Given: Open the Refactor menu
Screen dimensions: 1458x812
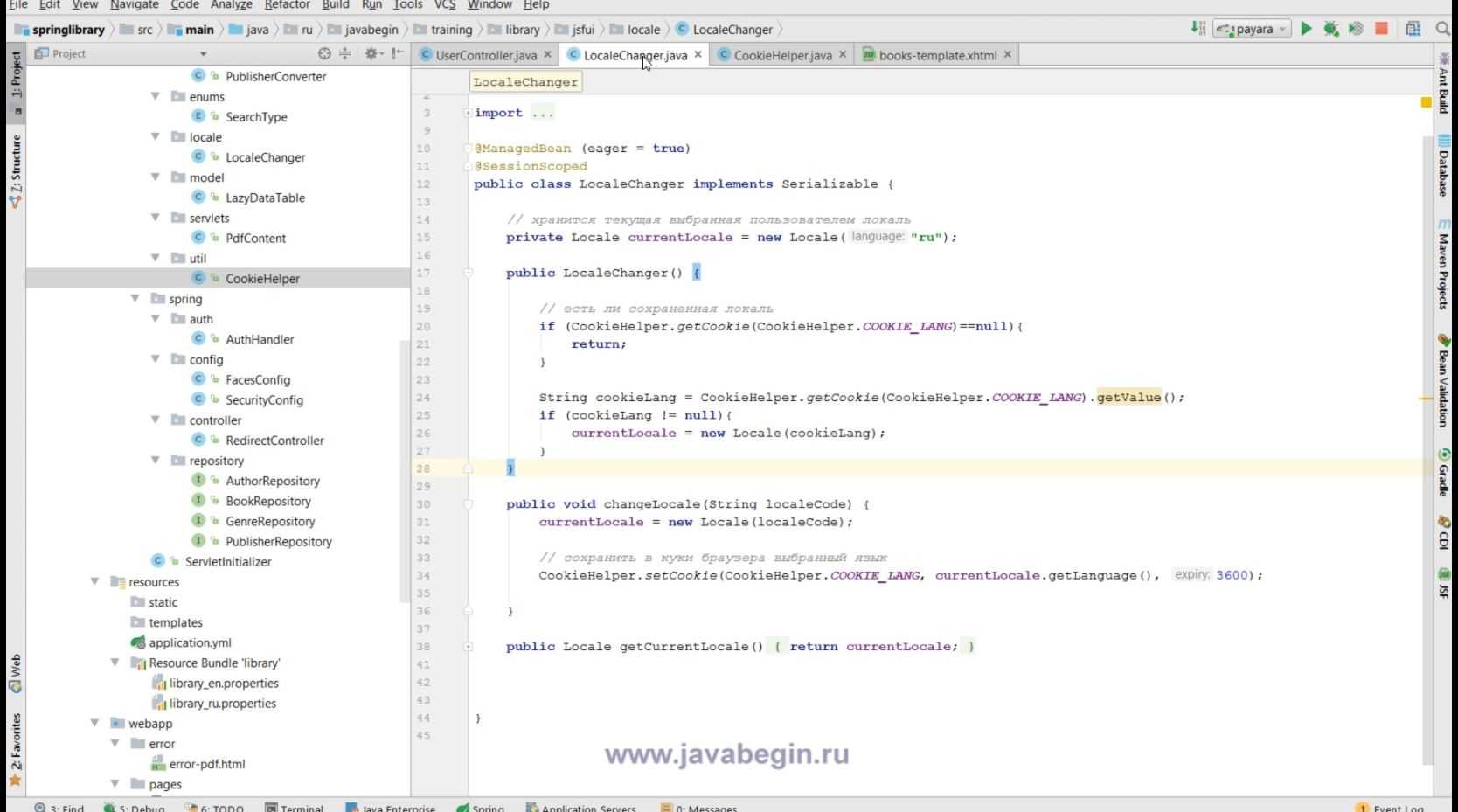Looking at the screenshot, I should pos(287,4).
